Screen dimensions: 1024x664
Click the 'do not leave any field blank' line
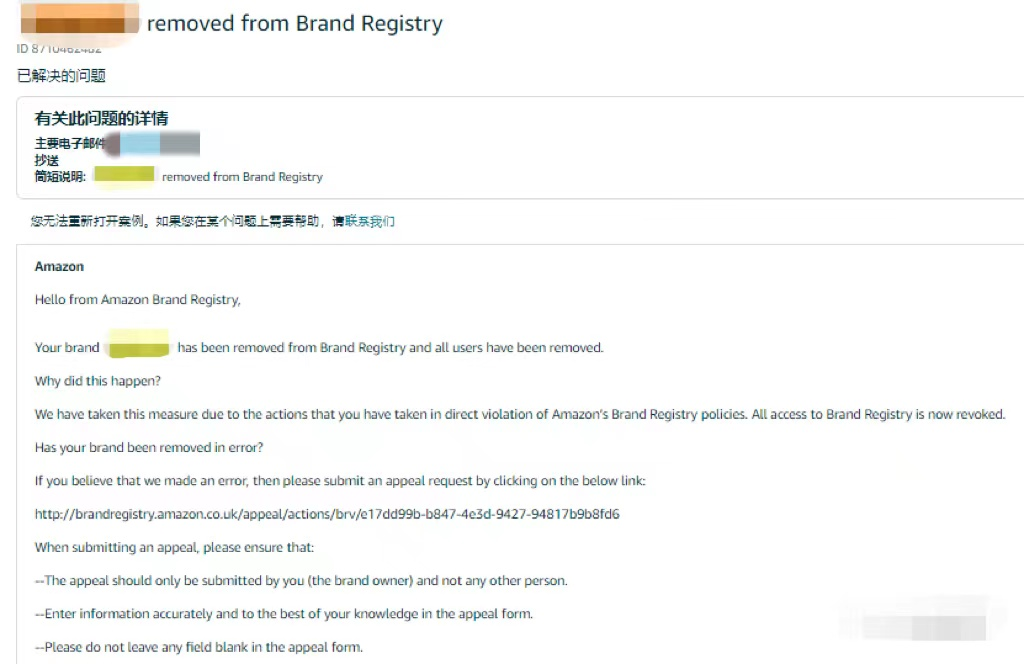click(199, 647)
